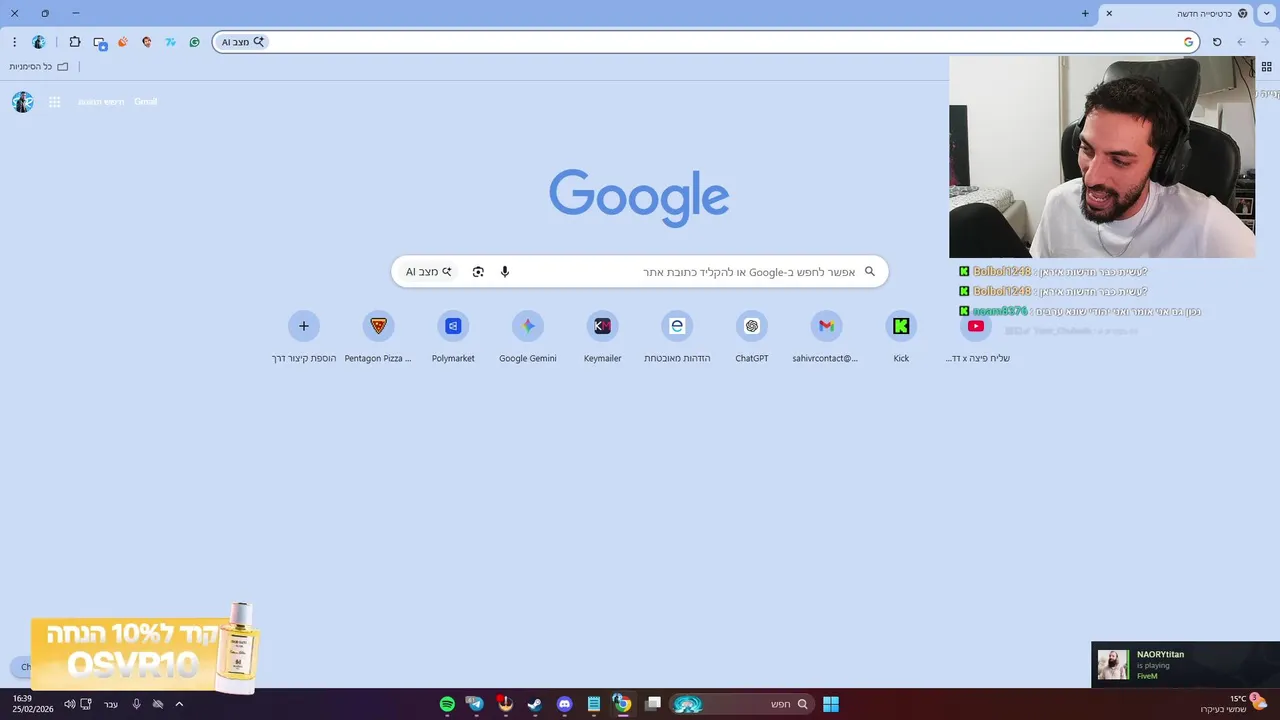Open Steam from the taskbar

535,704
